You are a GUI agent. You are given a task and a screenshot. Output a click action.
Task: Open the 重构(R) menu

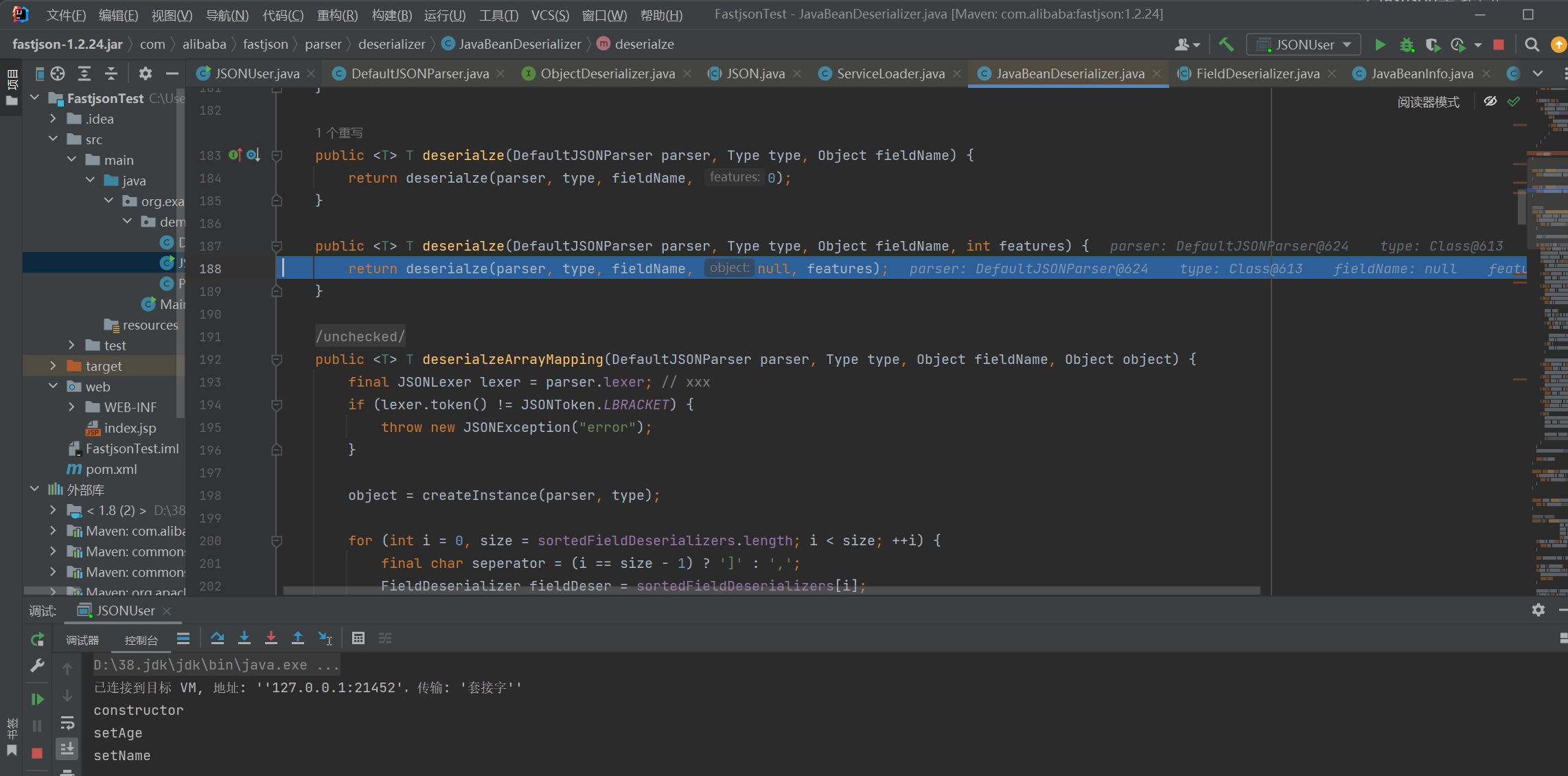point(336,15)
